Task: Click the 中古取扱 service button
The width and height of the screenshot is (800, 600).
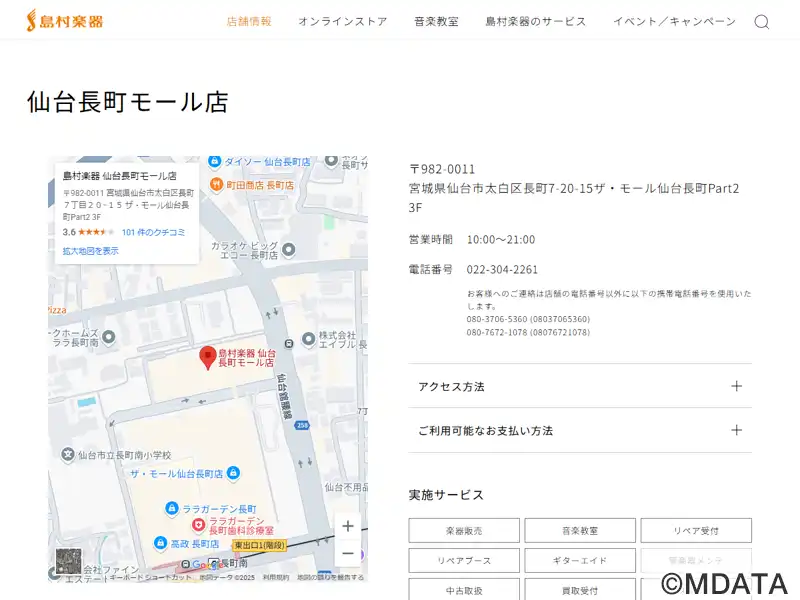Action: tap(464, 590)
